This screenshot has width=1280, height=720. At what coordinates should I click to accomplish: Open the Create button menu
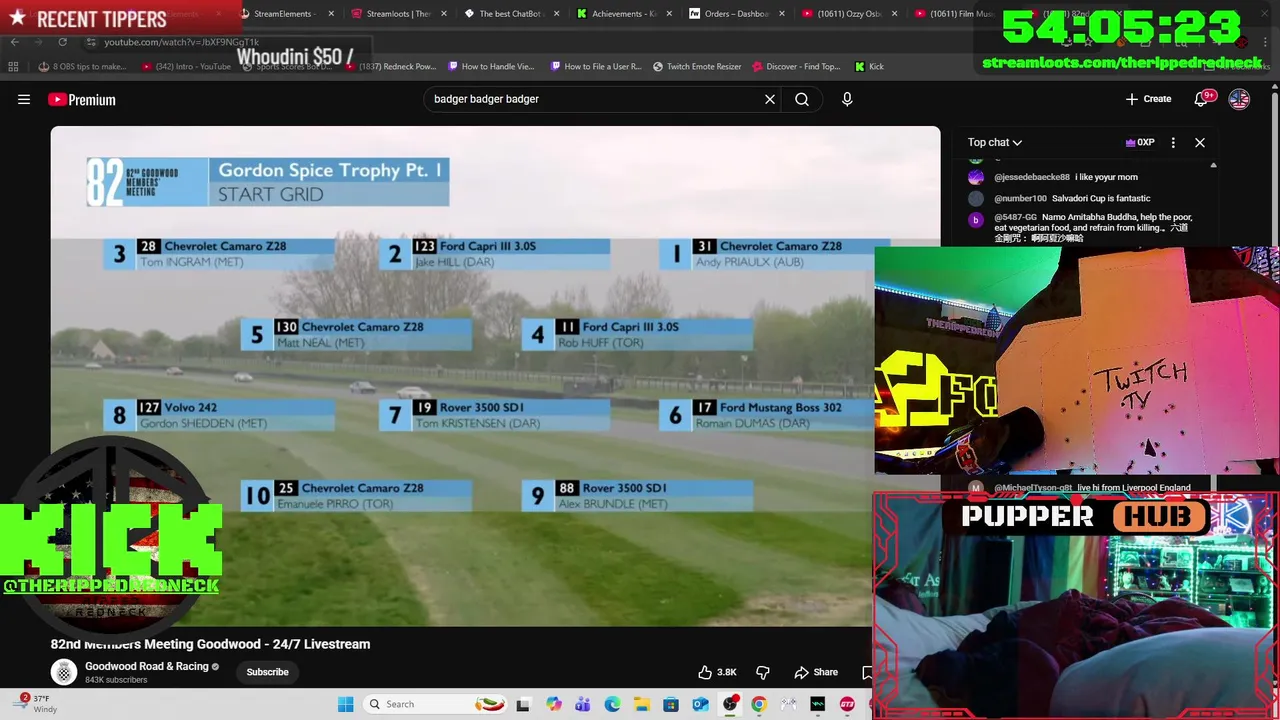(1148, 99)
